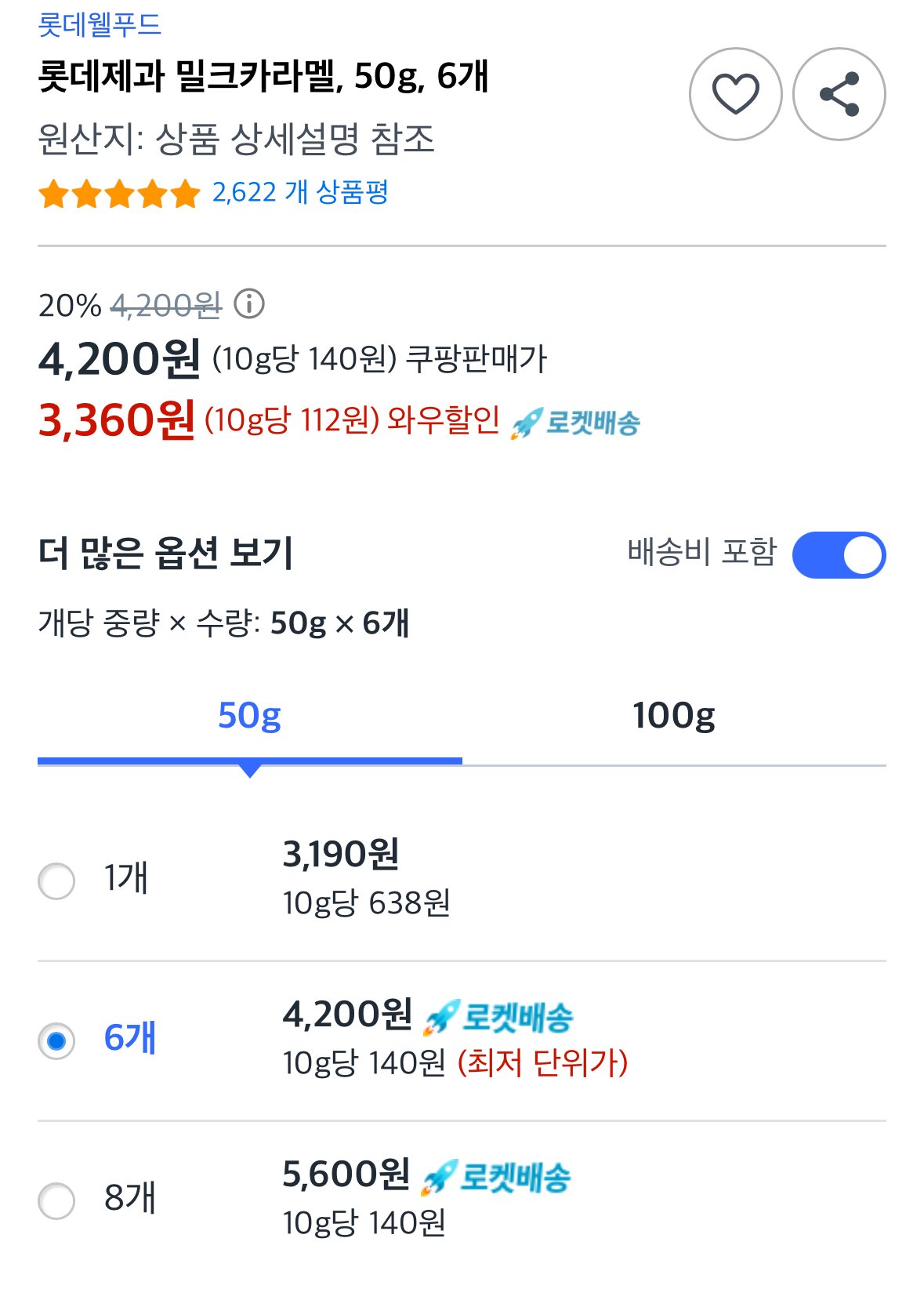The height and width of the screenshot is (1289, 924).
Task: Click the 3,190원 price for 1개
Action: (x=341, y=855)
